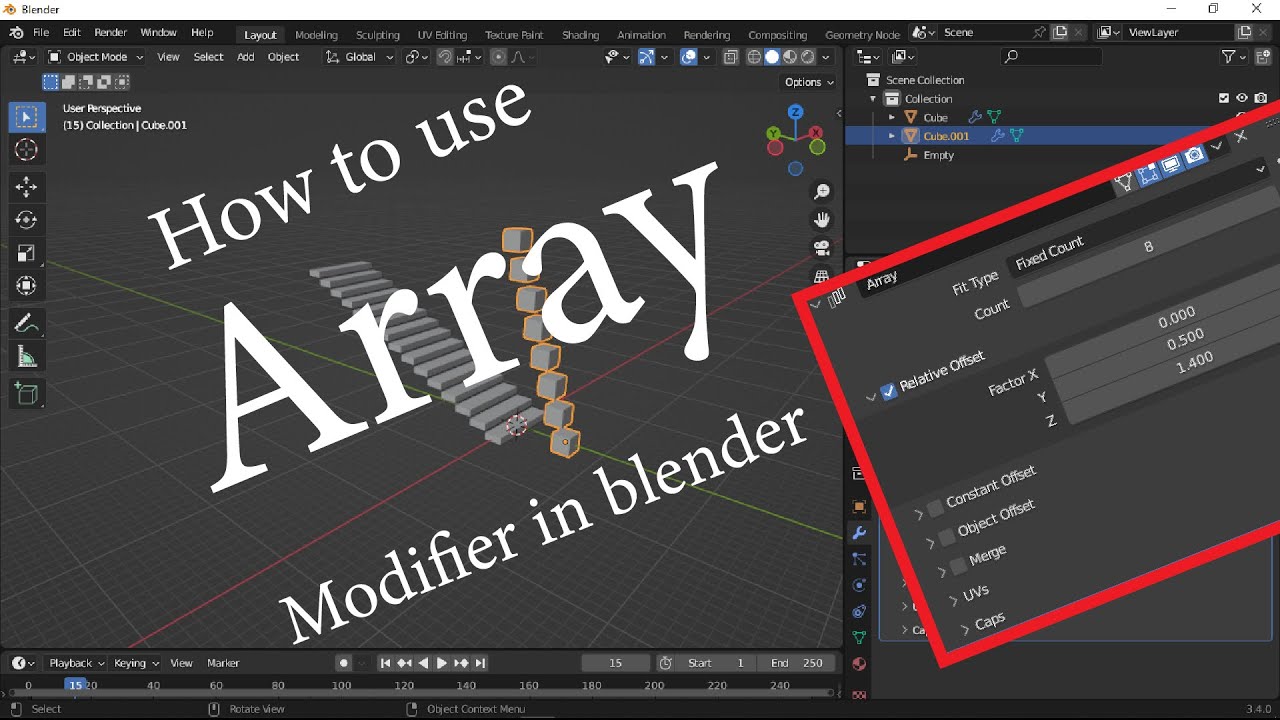Click the viewport zoom magnifier icon
The height and width of the screenshot is (720, 1280).
(x=822, y=191)
